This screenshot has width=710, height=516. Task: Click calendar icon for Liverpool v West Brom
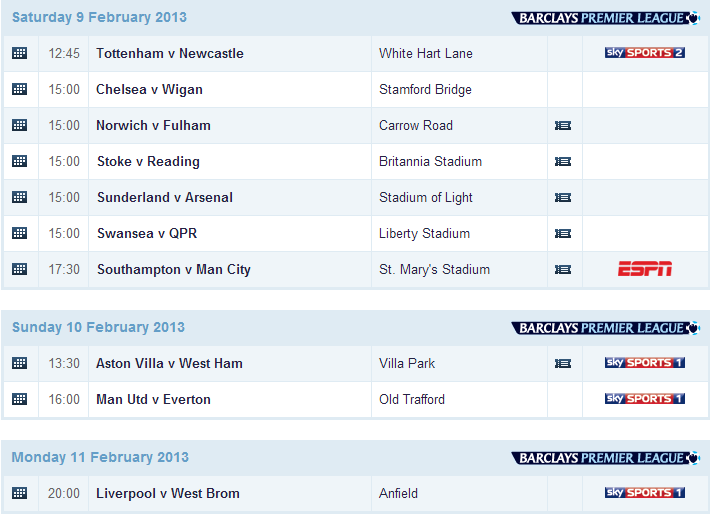coord(19,493)
